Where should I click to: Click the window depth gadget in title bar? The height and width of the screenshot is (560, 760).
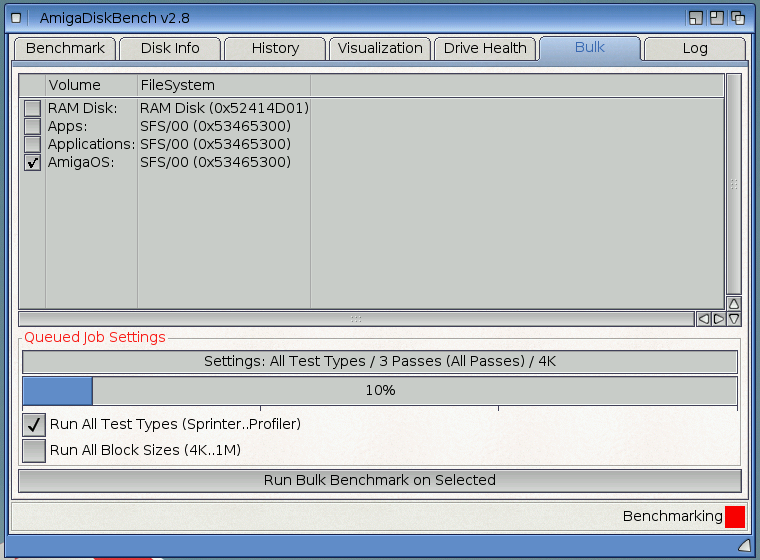(738, 18)
